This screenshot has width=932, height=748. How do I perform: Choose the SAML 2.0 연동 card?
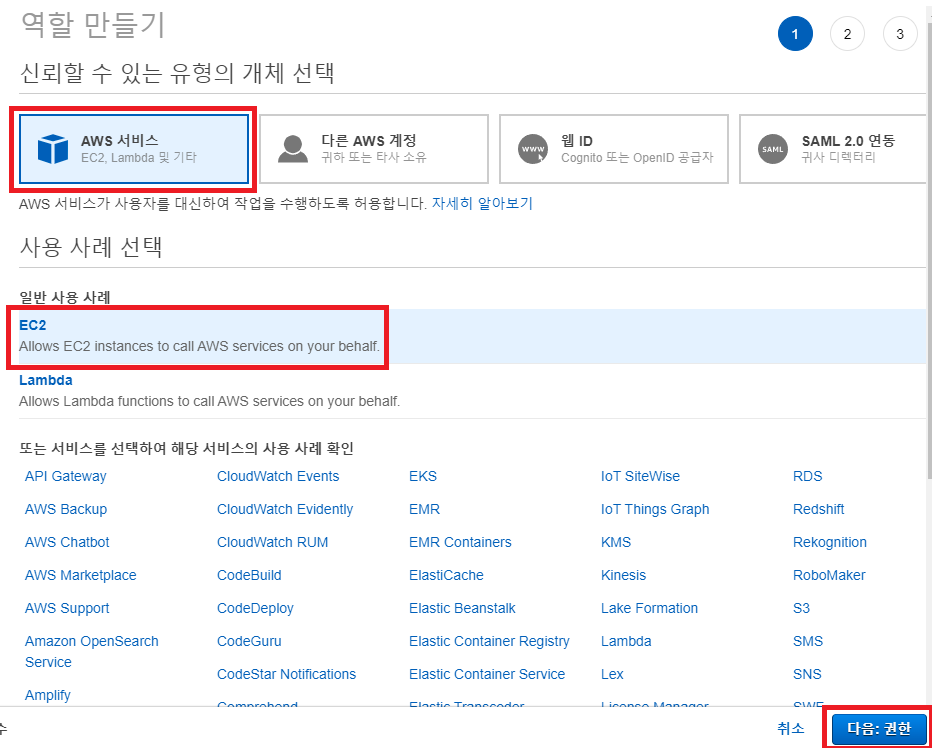835,149
